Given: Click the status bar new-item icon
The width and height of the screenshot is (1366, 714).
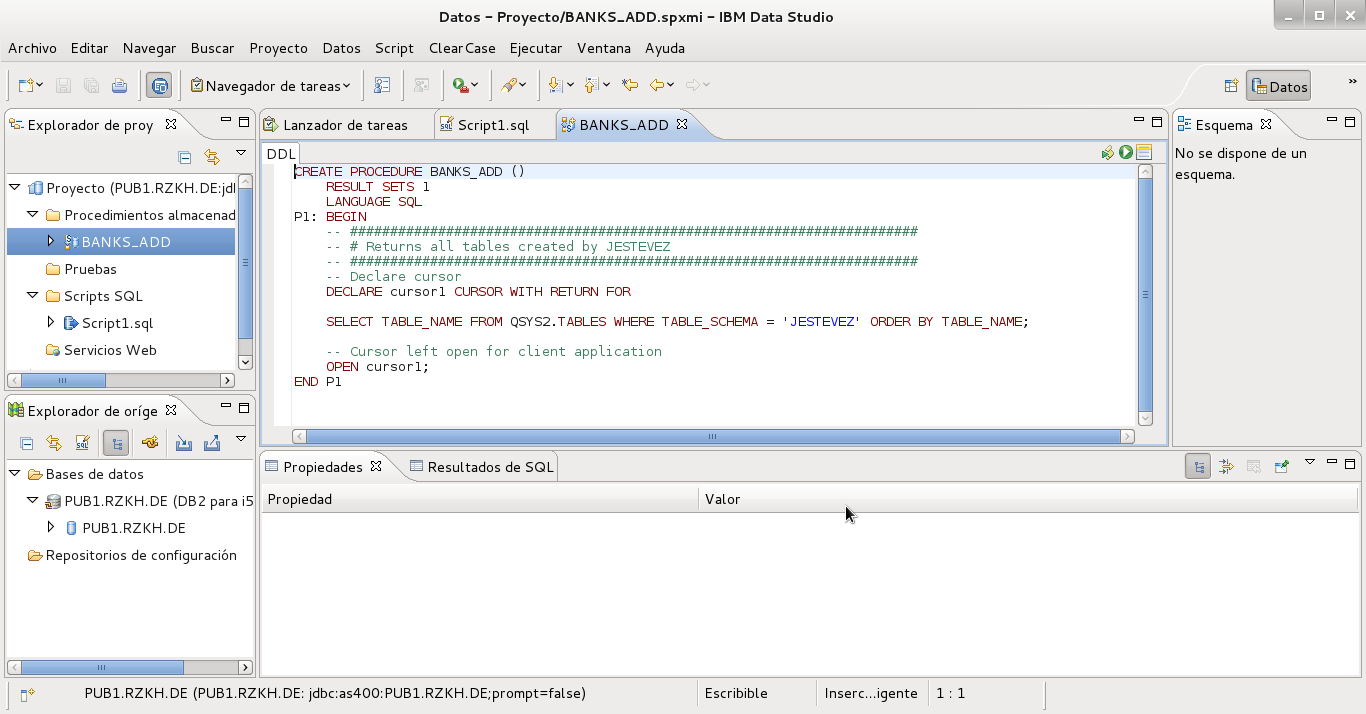Looking at the screenshot, I should pos(27,693).
